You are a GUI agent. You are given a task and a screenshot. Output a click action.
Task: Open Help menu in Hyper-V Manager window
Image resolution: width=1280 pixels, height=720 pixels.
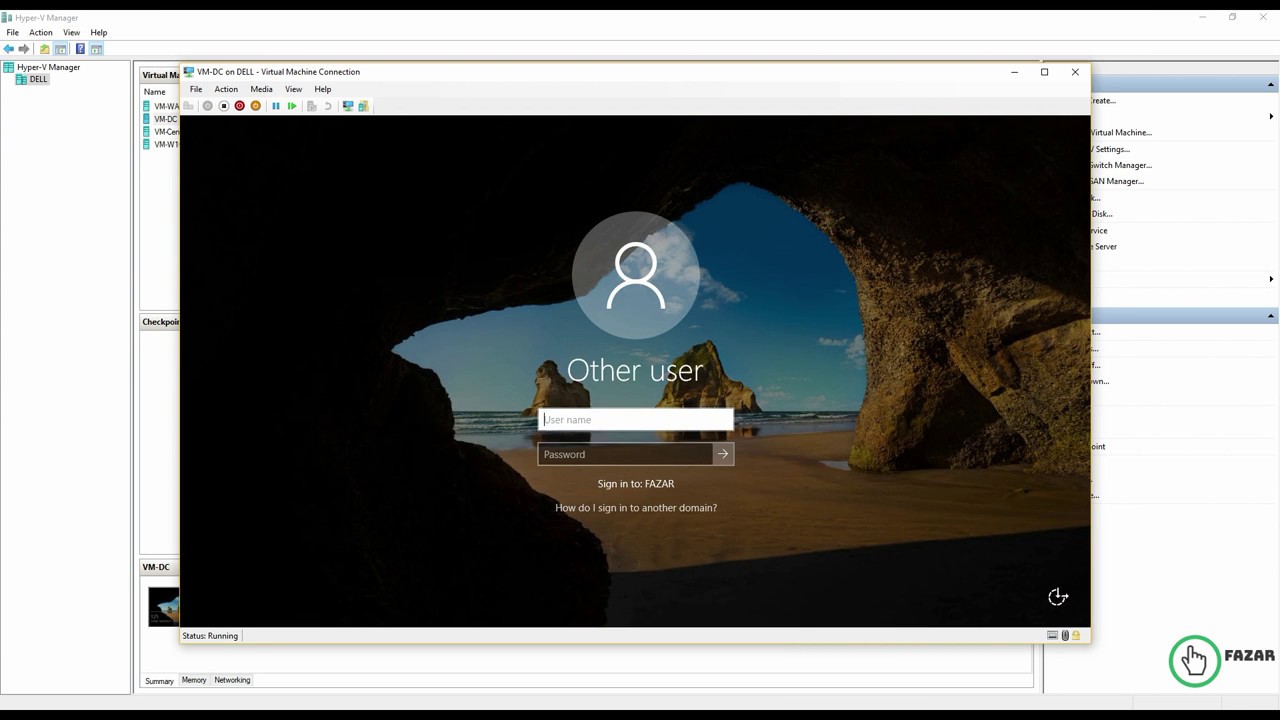(x=99, y=33)
